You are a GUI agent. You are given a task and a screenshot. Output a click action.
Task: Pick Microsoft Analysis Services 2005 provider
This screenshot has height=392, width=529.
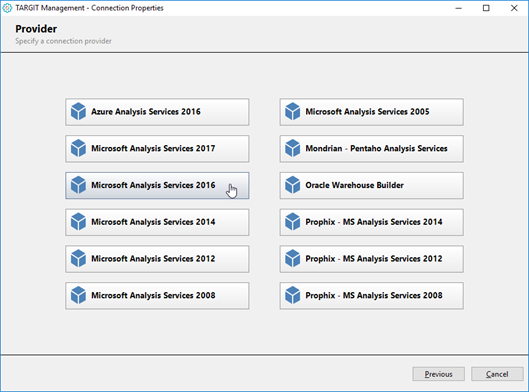(371, 112)
